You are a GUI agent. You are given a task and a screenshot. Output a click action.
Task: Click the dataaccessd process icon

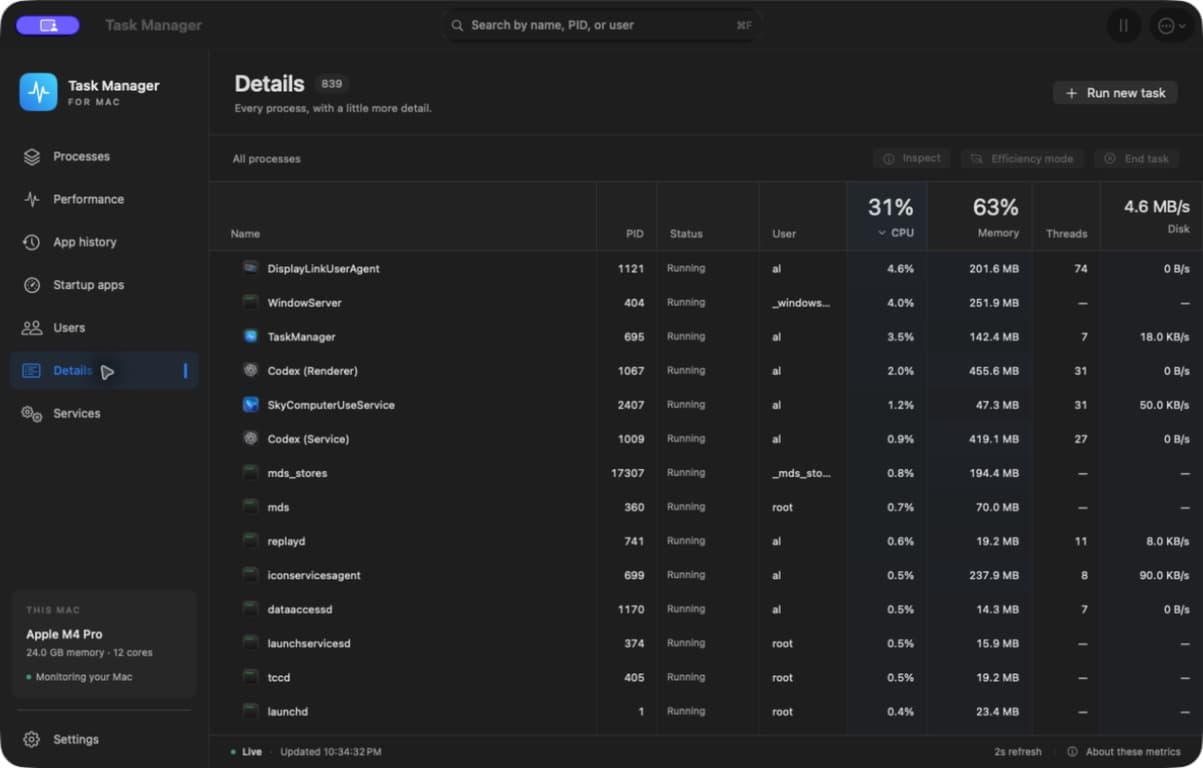tap(251, 609)
